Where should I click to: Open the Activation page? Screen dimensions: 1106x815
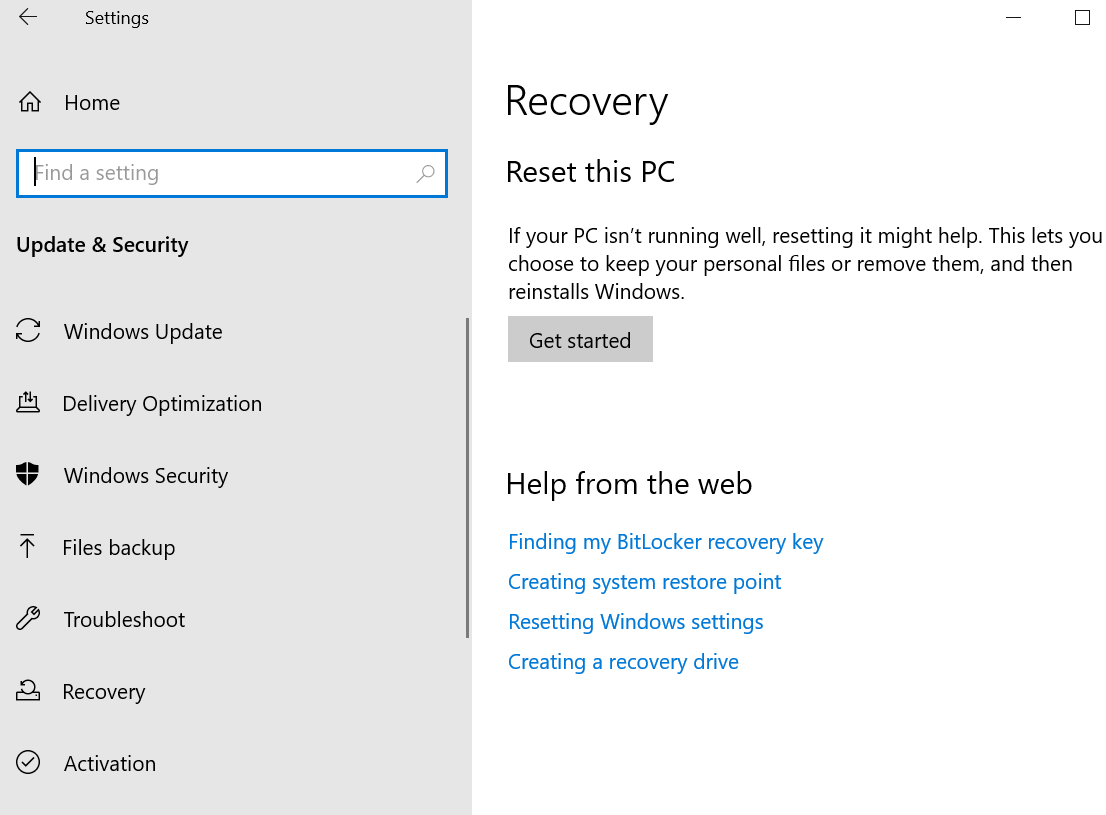point(110,763)
